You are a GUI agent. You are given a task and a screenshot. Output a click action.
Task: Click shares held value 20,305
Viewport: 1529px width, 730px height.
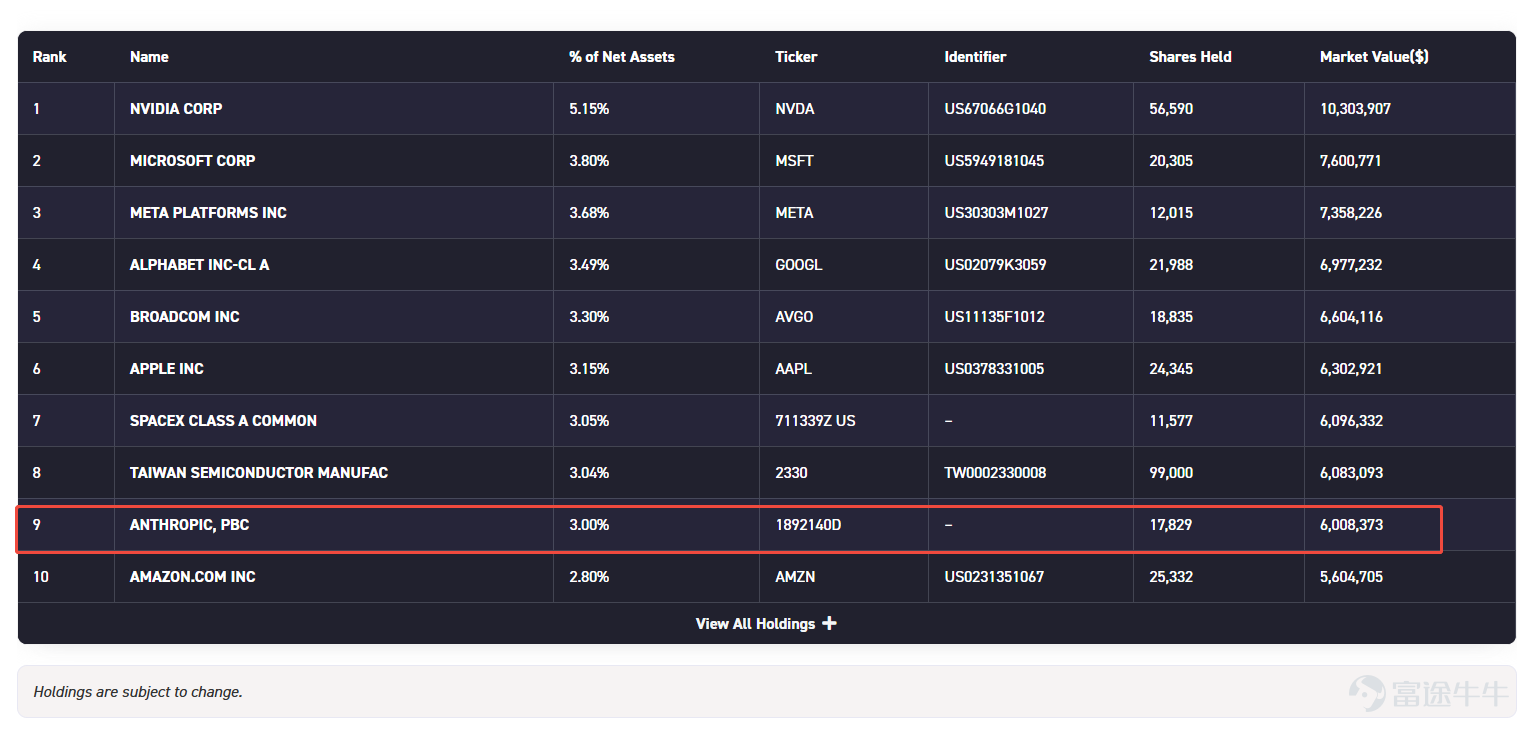point(1171,160)
